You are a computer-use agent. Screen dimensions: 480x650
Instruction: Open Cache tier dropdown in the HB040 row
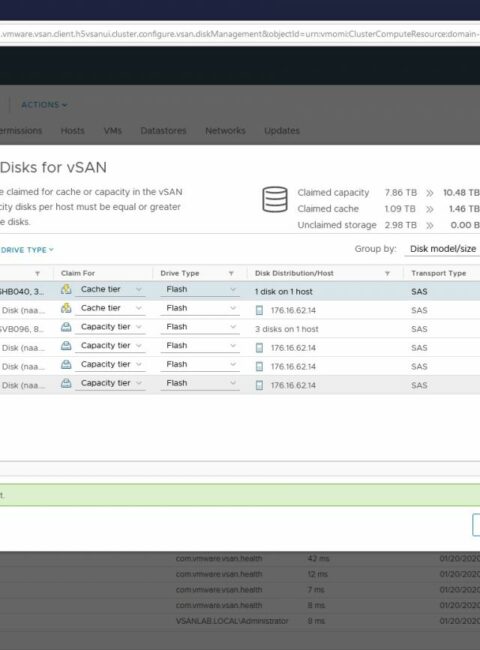[x=110, y=289]
